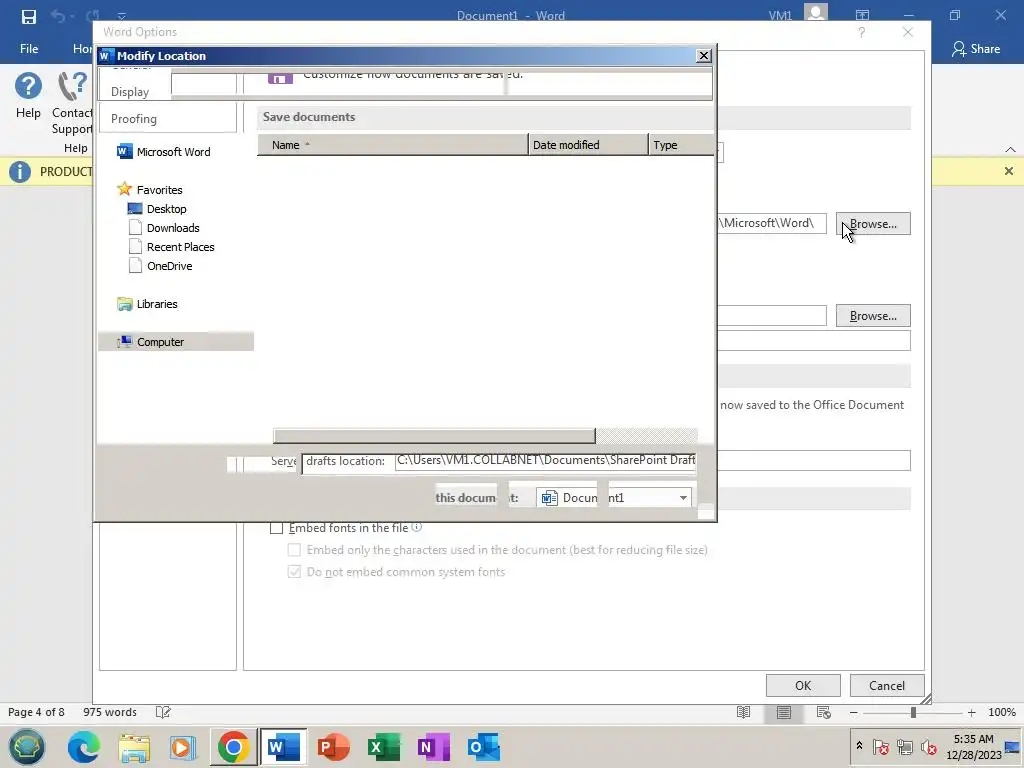Screen dimensions: 1024x768
Task: Select the Display category in Word Options
Action: click(130, 92)
